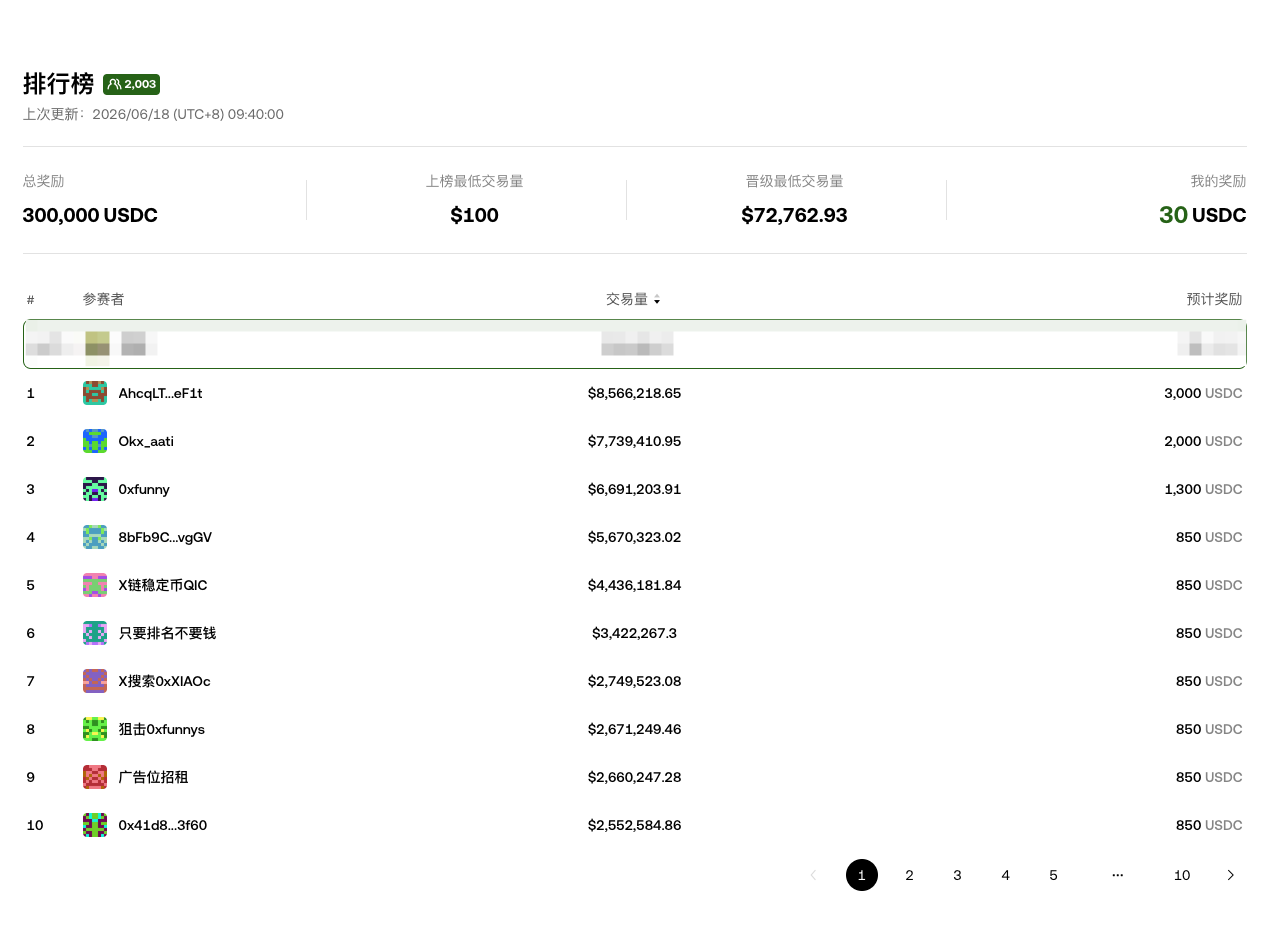Click the 排行榜 heading
The width and height of the screenshot is (1268, 927).
coord(58,84)
